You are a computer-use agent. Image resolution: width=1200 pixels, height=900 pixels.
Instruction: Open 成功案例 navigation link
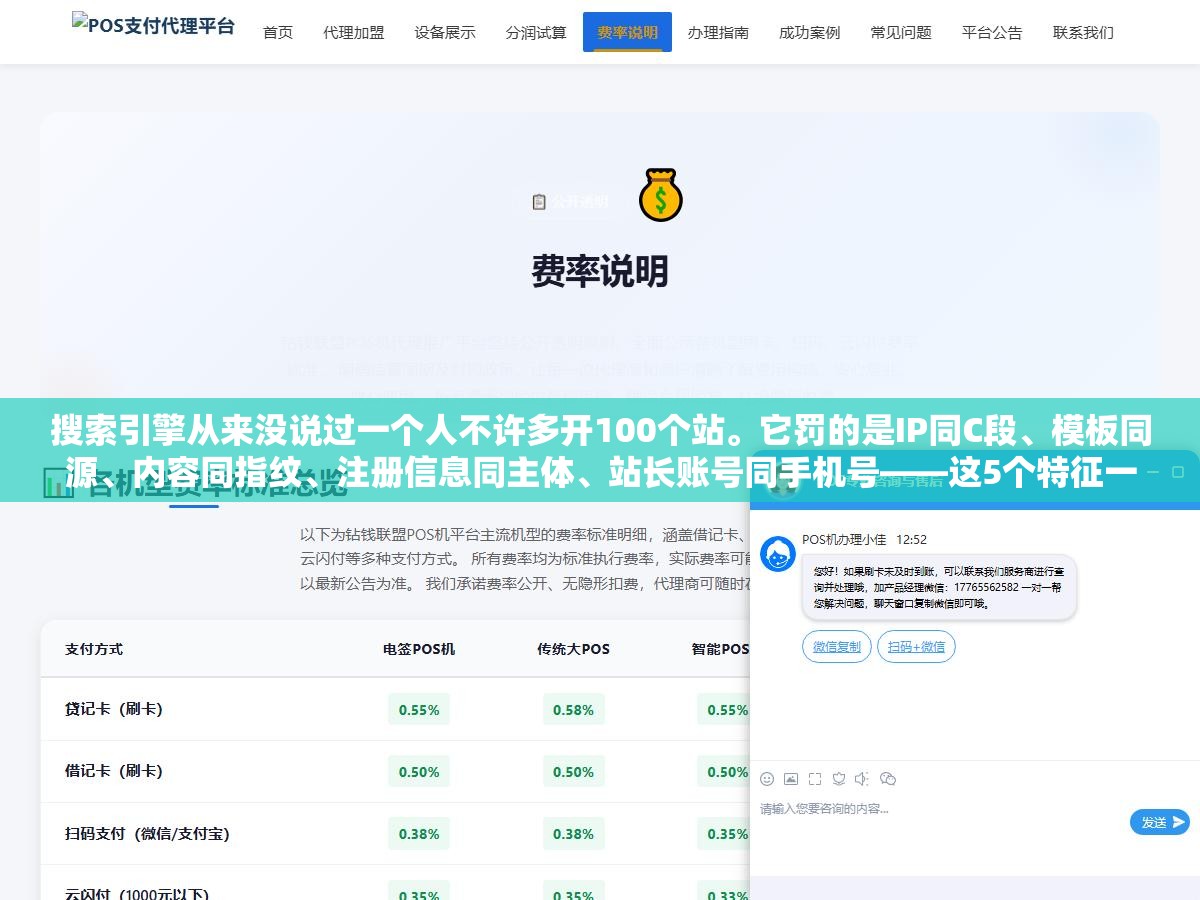810,32
